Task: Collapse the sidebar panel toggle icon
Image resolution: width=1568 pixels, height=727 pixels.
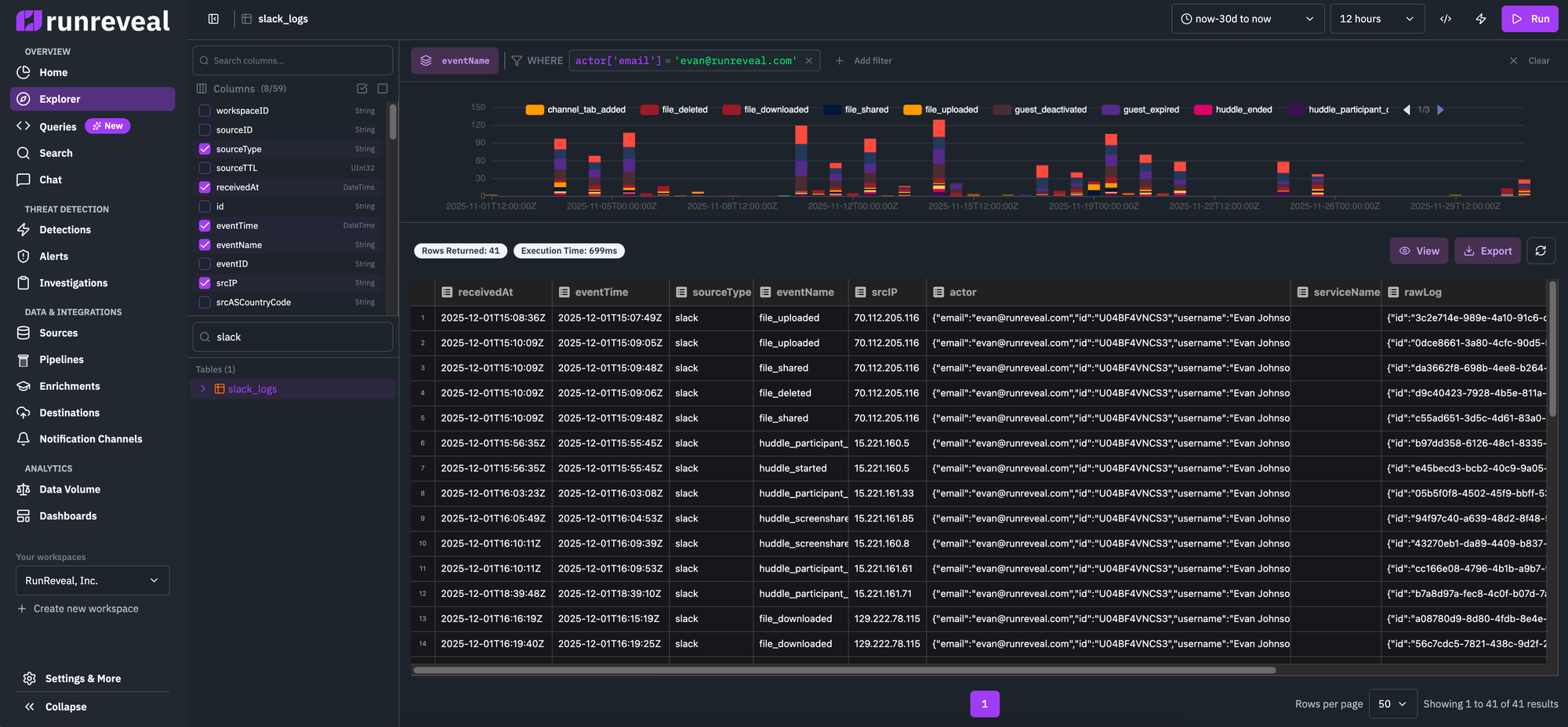Action: click(x=213, y=18)
